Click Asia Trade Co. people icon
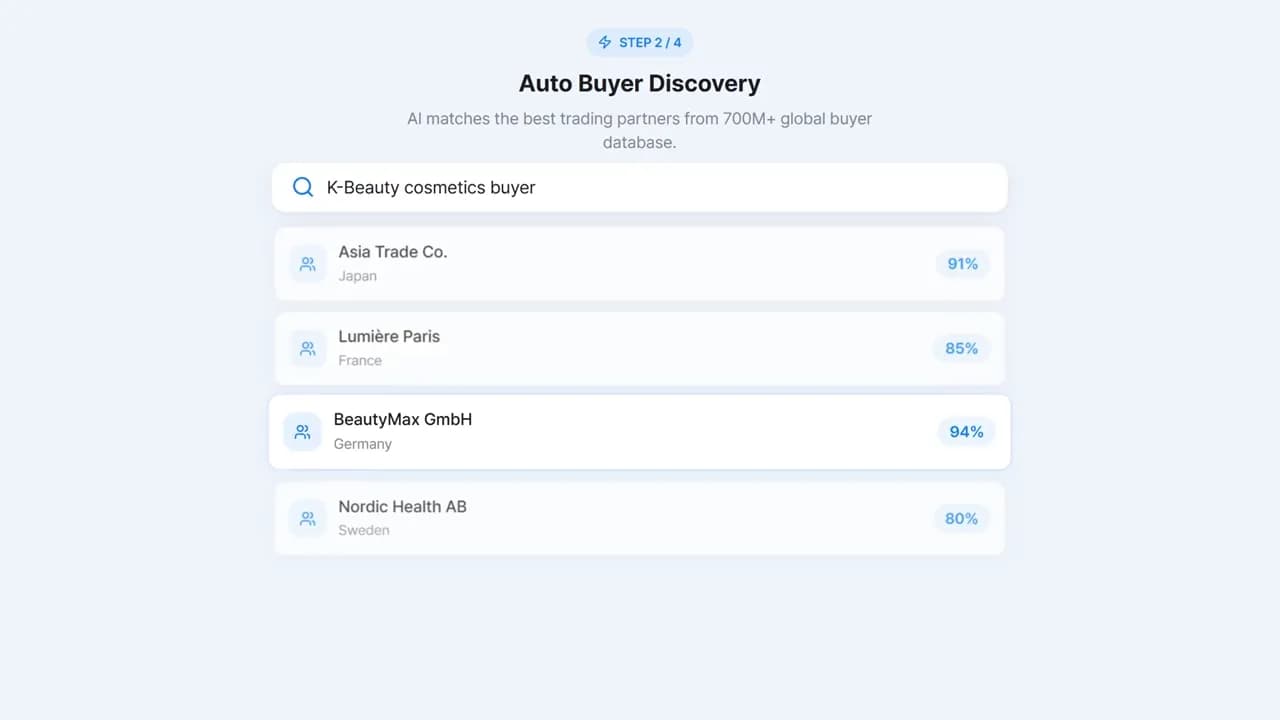 (x=308, y=264)
